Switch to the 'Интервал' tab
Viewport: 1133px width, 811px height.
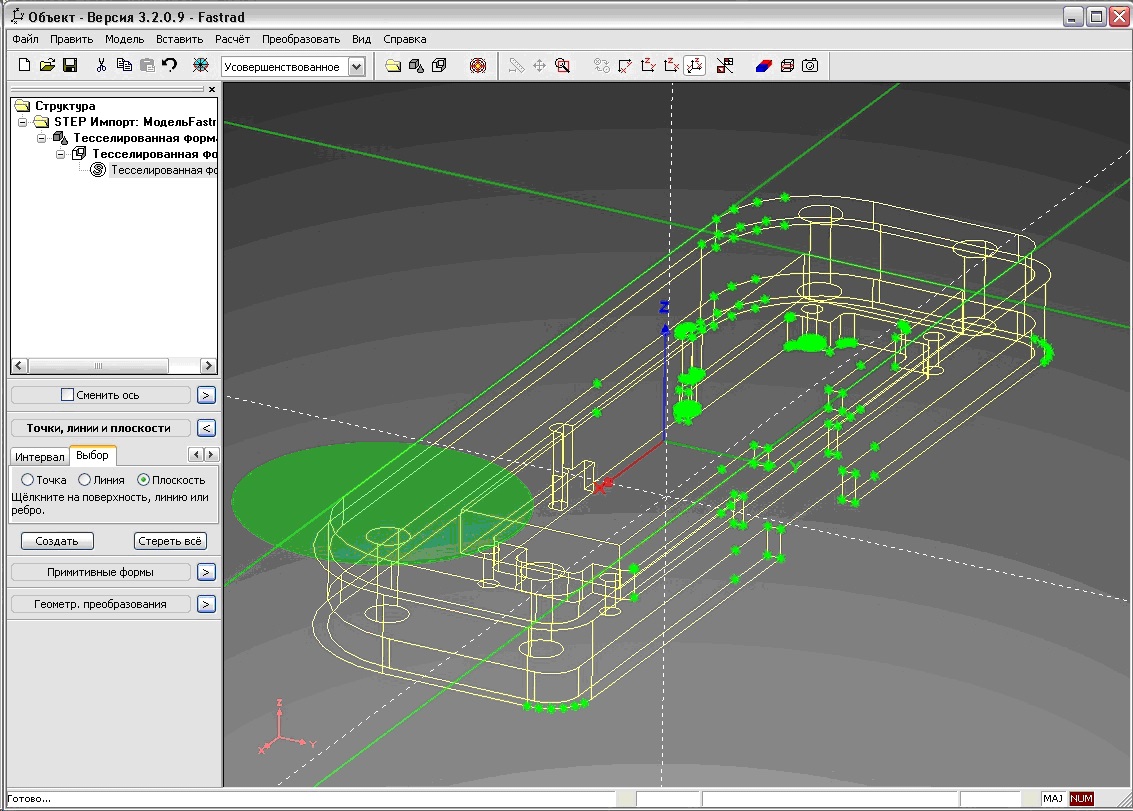coord(40,457)
